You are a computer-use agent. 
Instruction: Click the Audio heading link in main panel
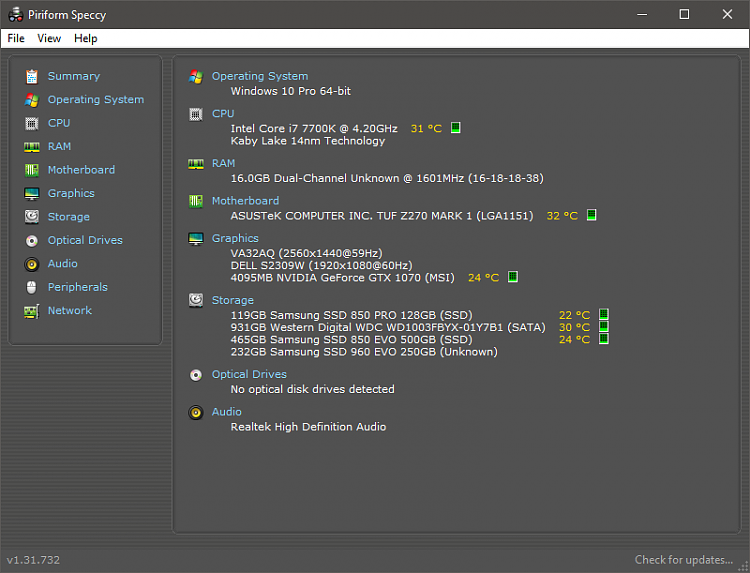point(227,412)
